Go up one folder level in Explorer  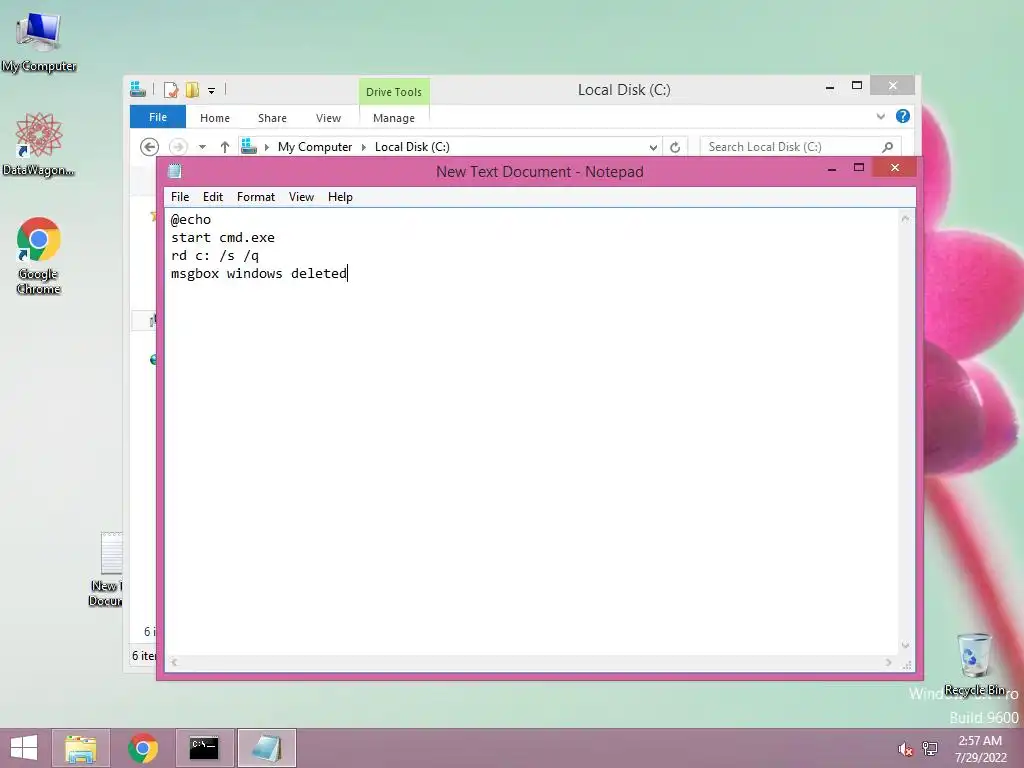click(225, 147)
